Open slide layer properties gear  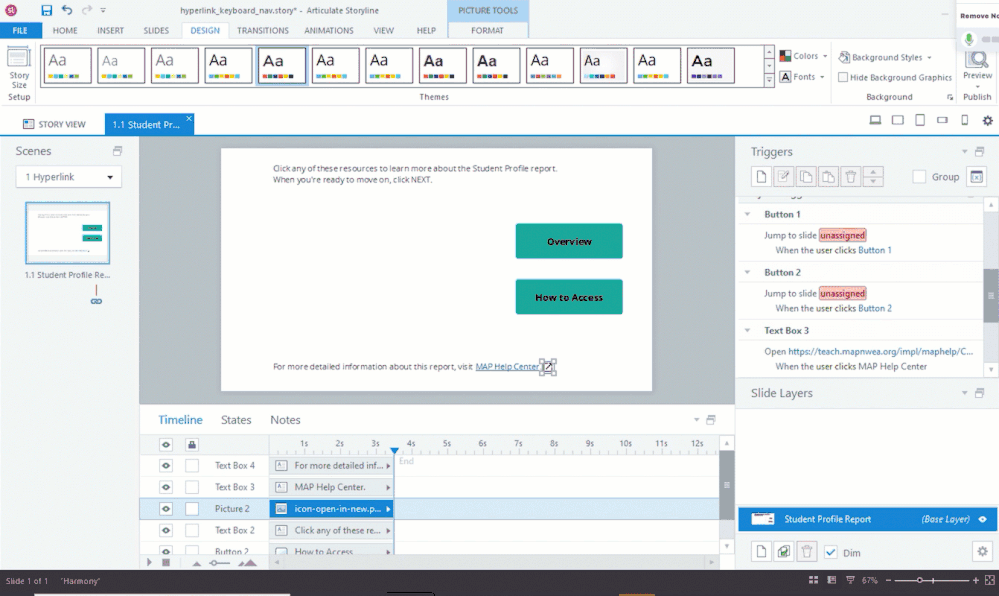[x=981, y=552]
